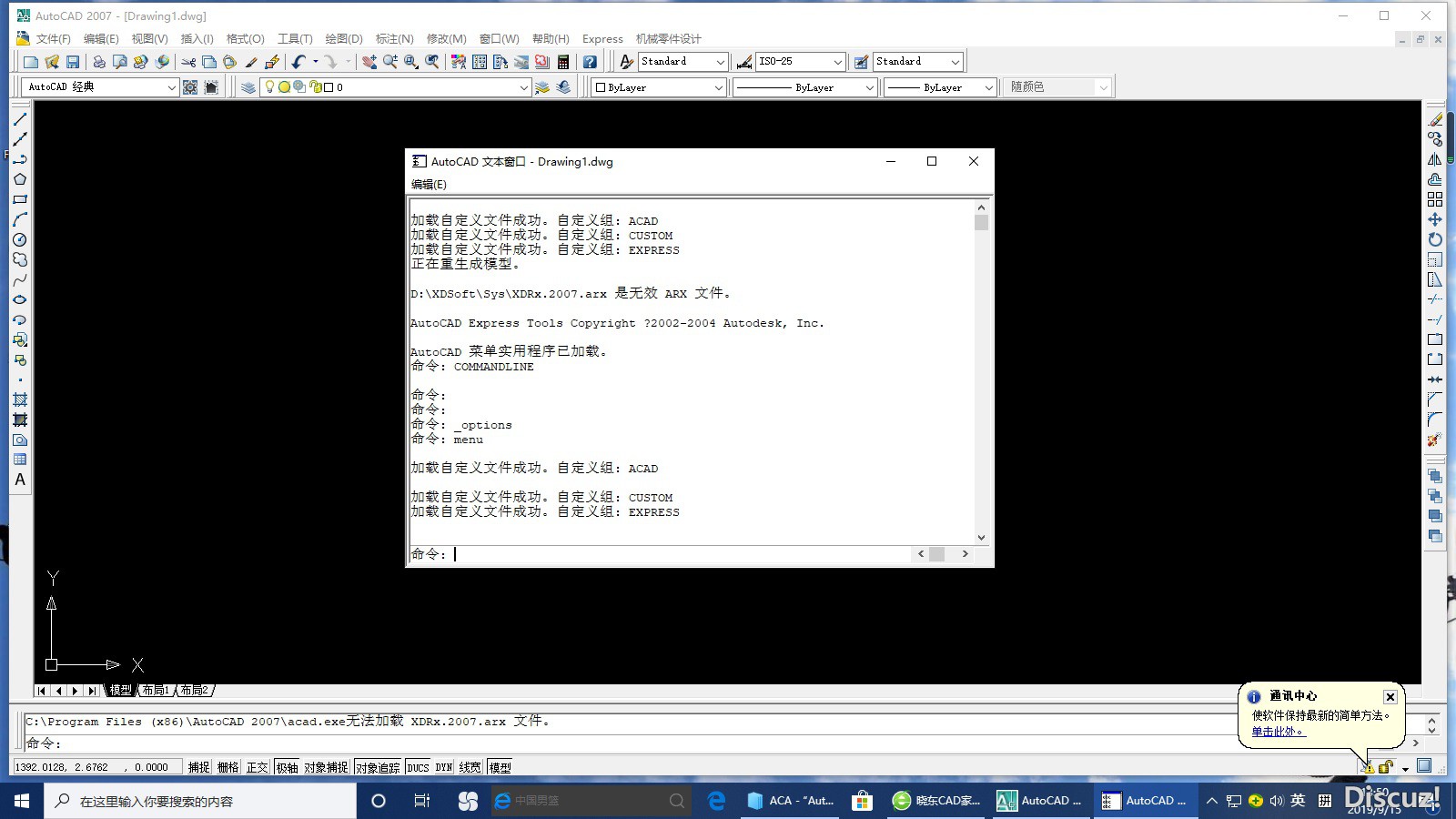Select the Circle drawing tool
Image resolution: width=1456 pixels, height=819 pixels.
pyautogui.click(x=20, y=239)
